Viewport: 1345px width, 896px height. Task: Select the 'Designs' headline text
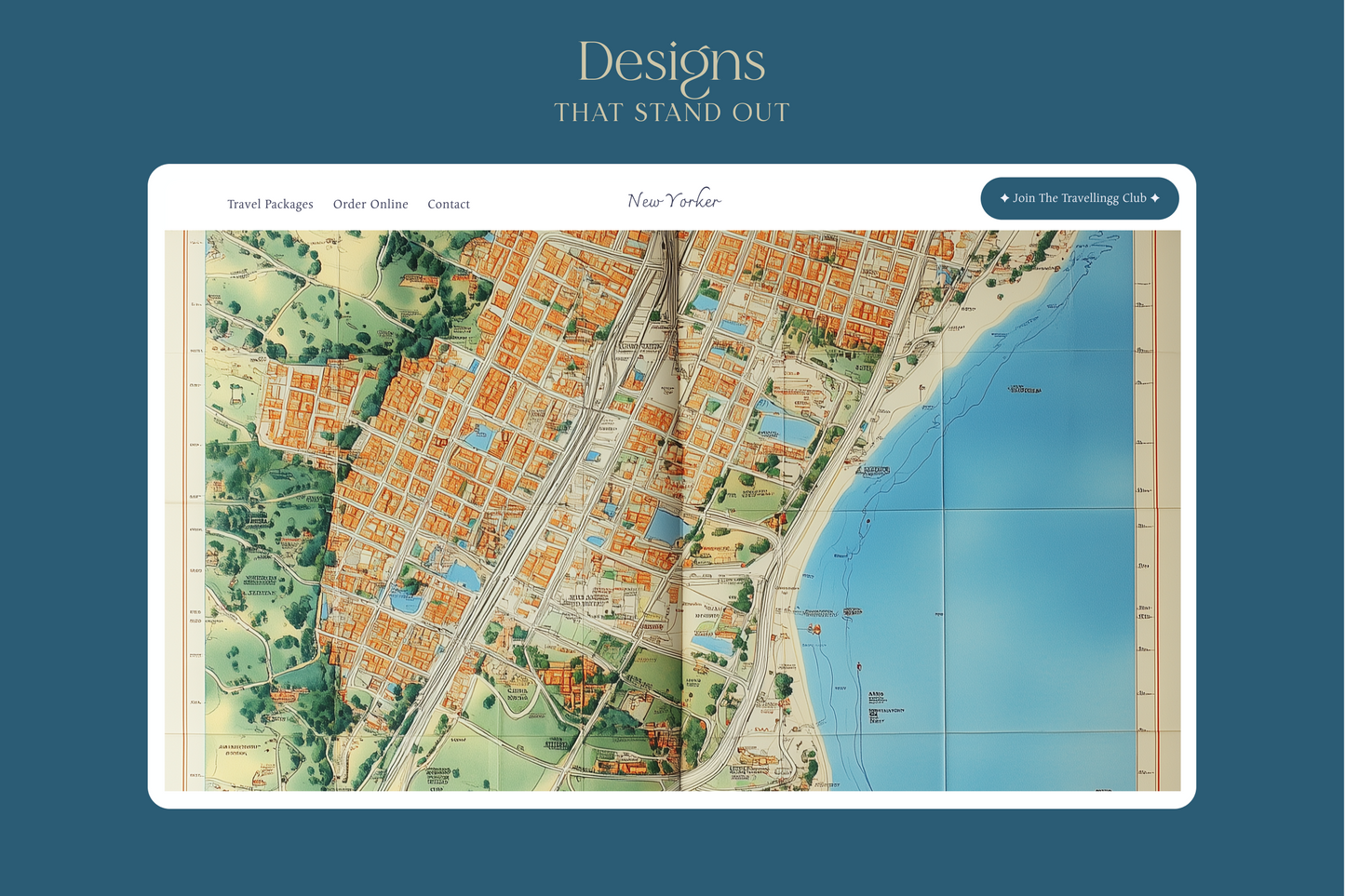pyautogui.click(x=671, y=63)
